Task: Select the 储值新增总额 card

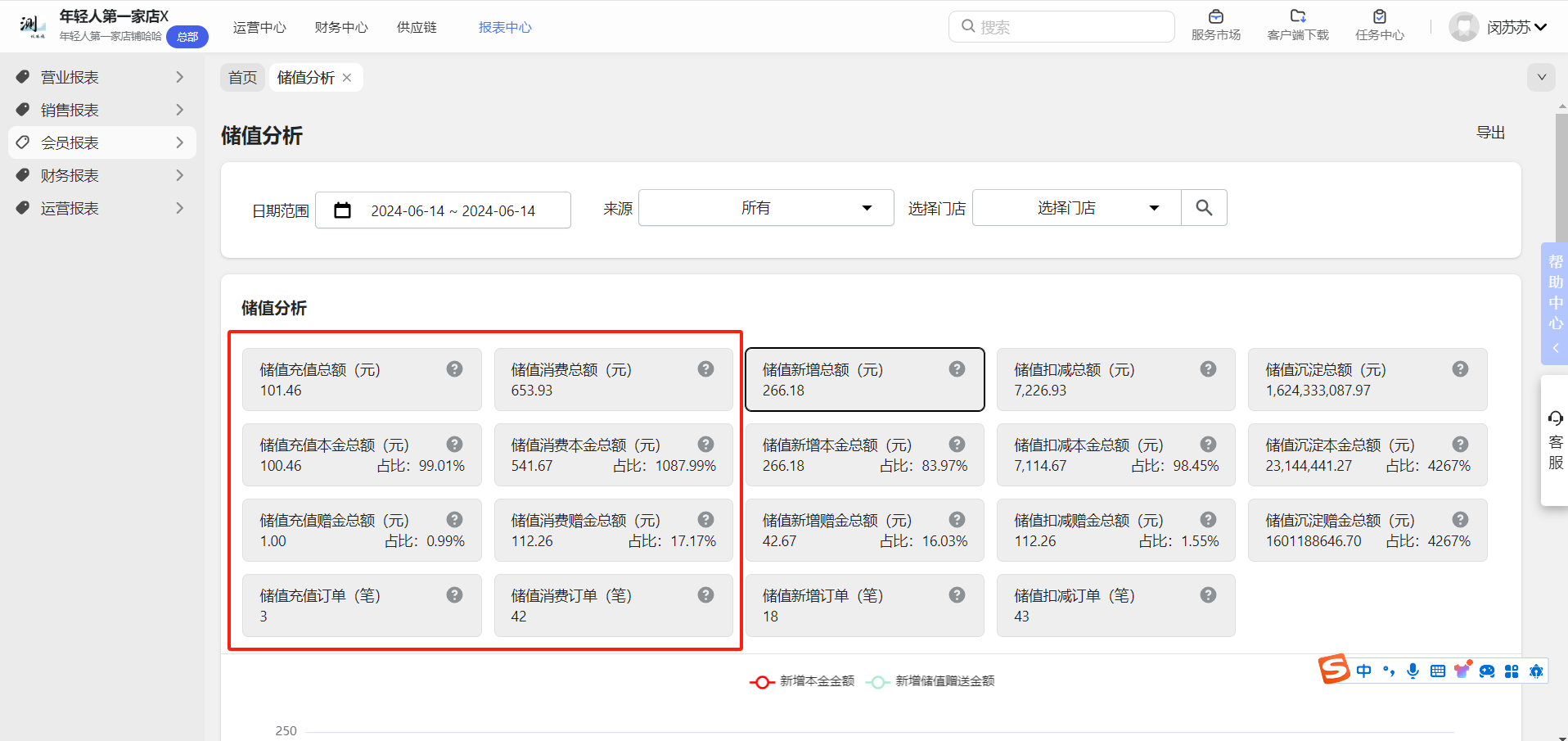Action: (x=864, y=380)
